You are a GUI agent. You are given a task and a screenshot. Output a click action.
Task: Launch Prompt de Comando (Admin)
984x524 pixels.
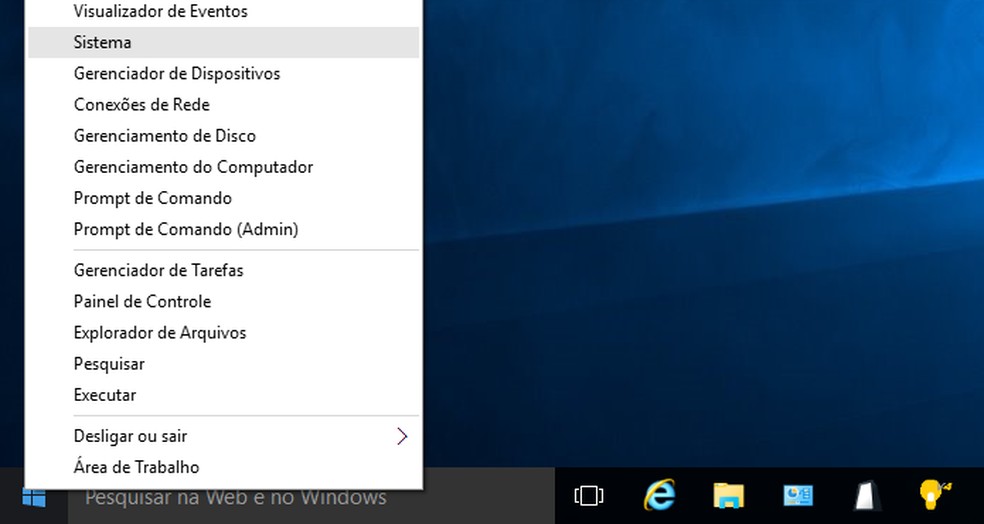click(223, 230)
